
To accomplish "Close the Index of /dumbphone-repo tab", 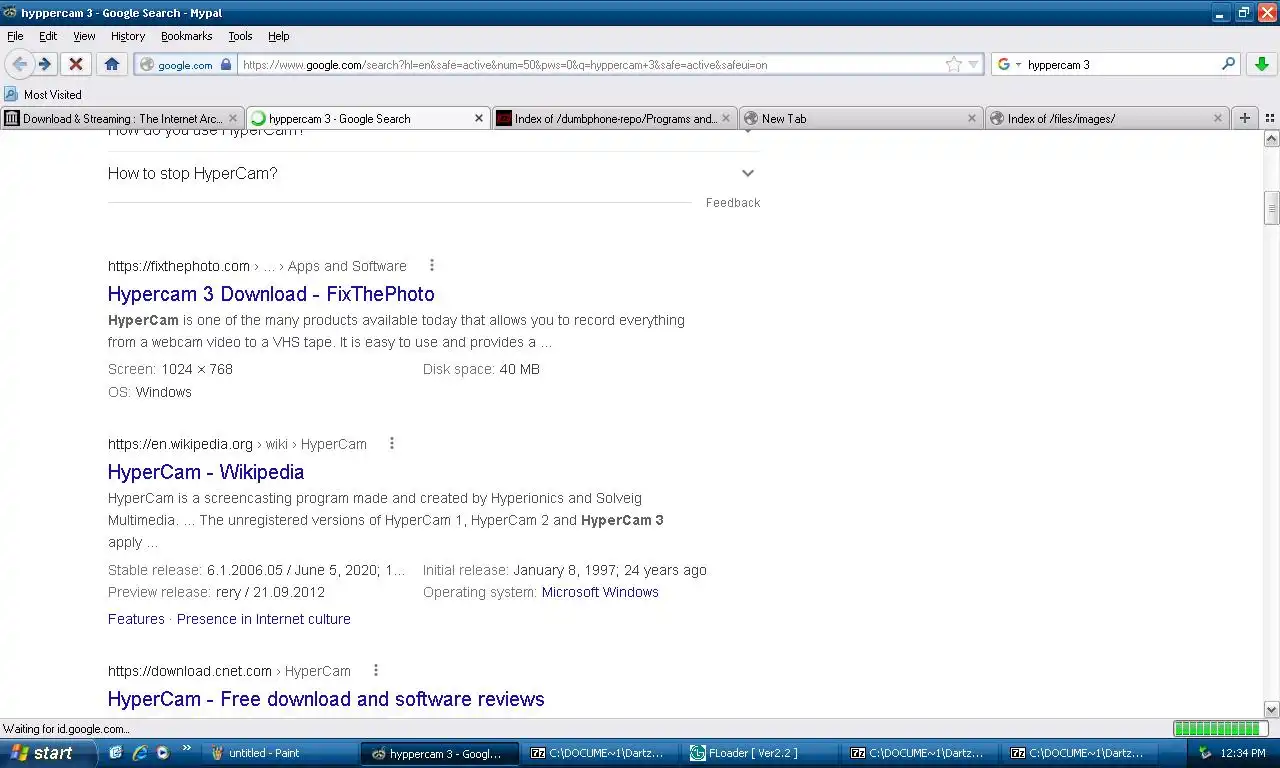I will [x=725, y=118].
